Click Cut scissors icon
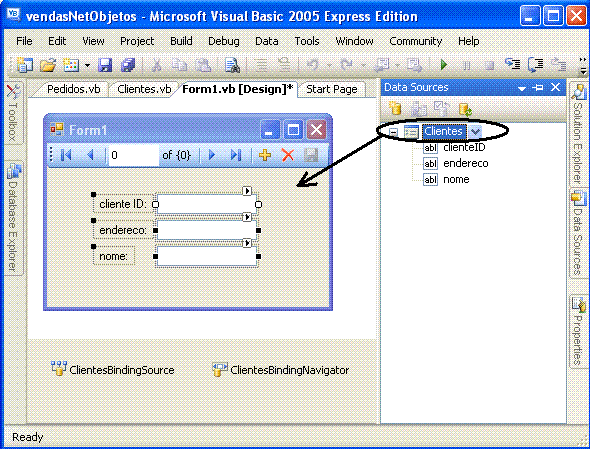Image resolution: width=590 pixels, height=449 pixels. coord(156,65)
